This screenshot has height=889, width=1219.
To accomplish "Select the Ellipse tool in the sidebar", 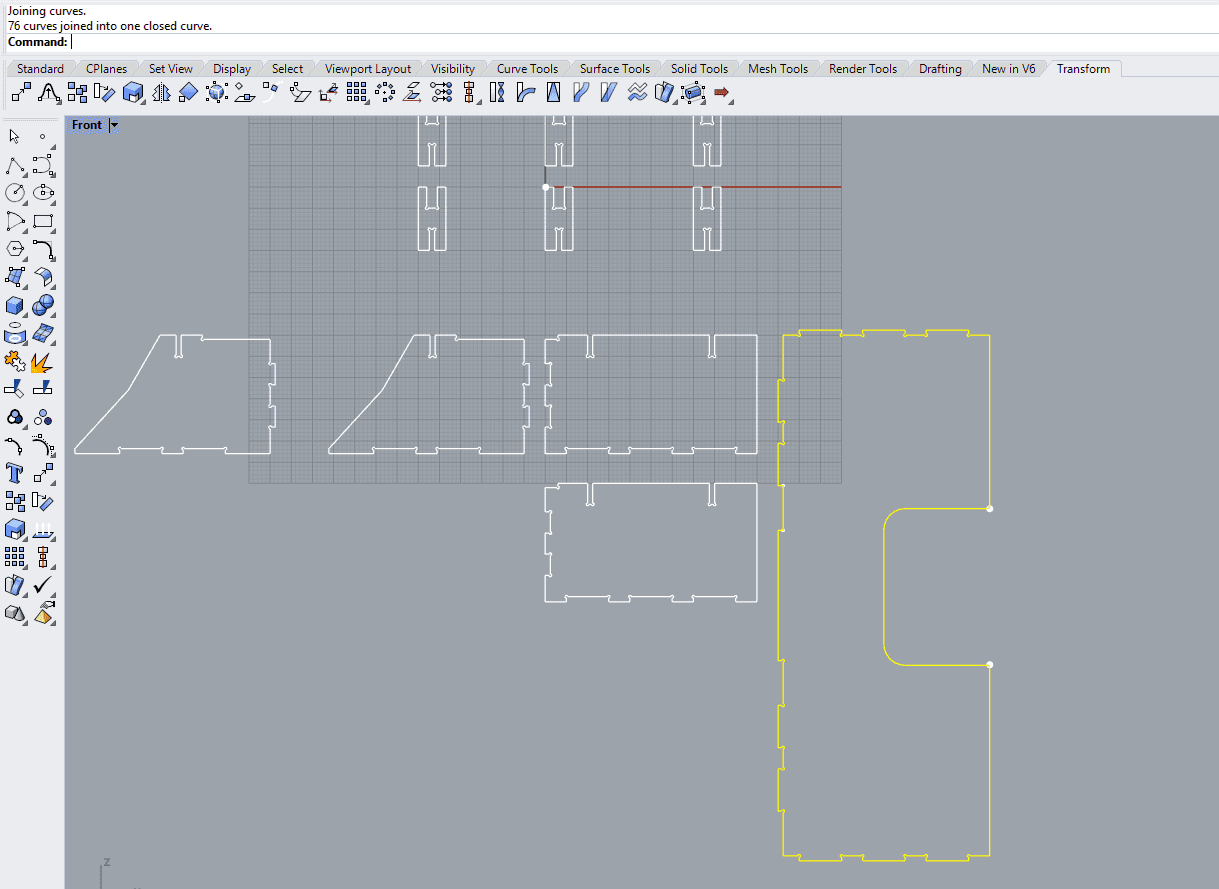I will (x=43, y=193).
